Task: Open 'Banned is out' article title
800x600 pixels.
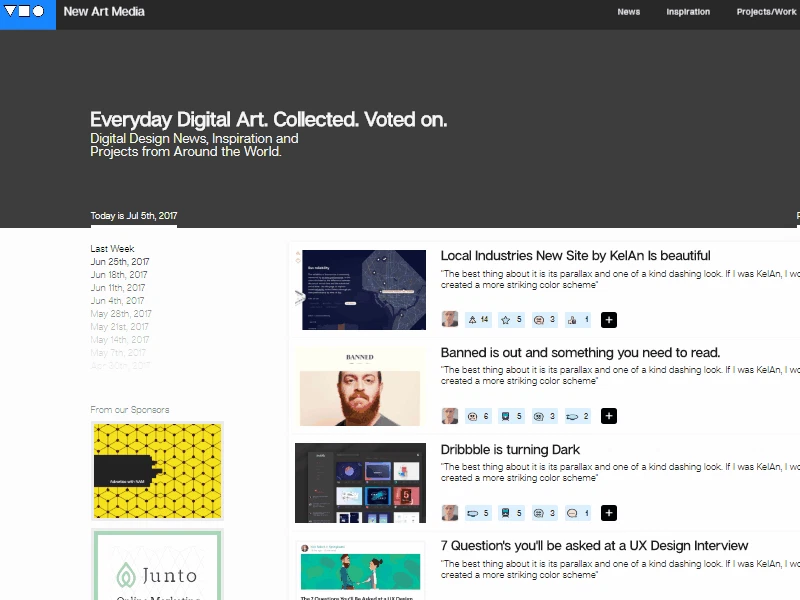Action: pyautogui.click(x=581, y=353)
